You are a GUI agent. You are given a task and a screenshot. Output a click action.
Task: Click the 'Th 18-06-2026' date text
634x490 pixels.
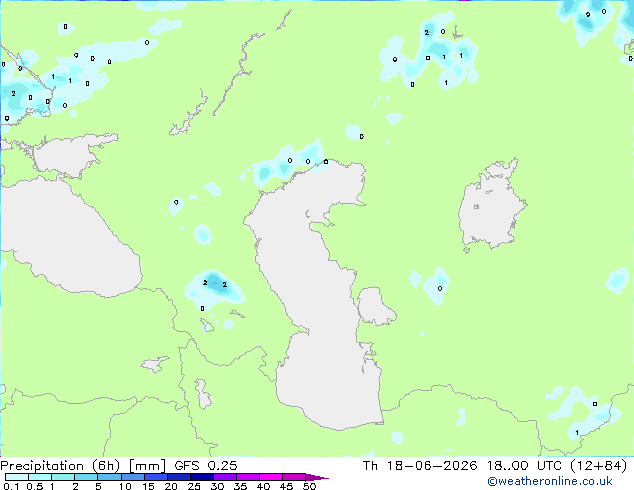tap(420, 466)
